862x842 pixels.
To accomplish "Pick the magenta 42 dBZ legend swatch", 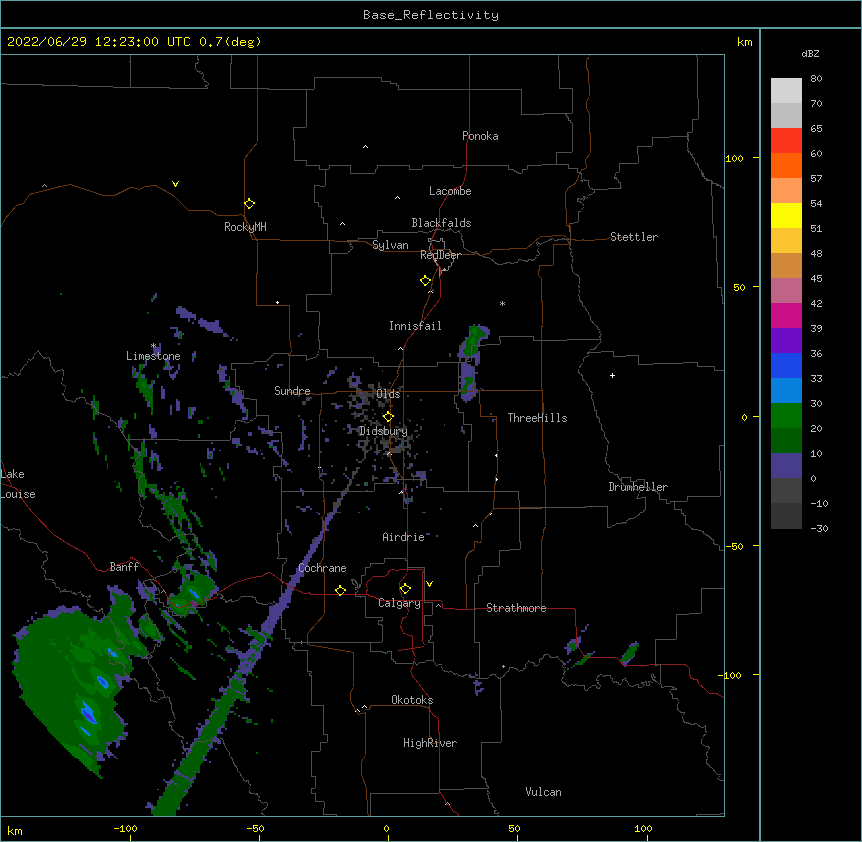I will coord(786,315).
